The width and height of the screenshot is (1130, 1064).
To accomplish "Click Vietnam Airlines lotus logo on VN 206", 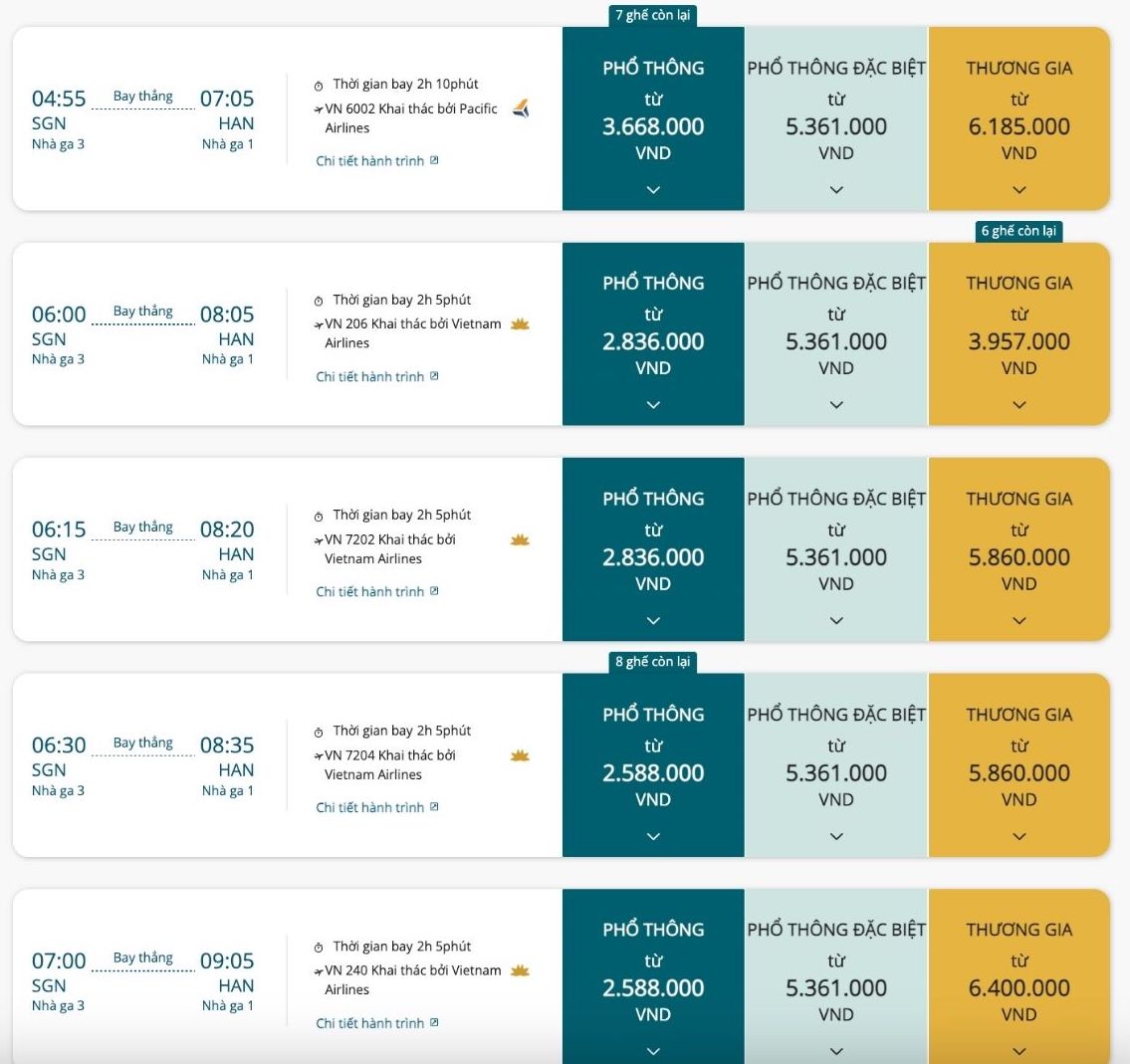I will (x=520, y=324).
